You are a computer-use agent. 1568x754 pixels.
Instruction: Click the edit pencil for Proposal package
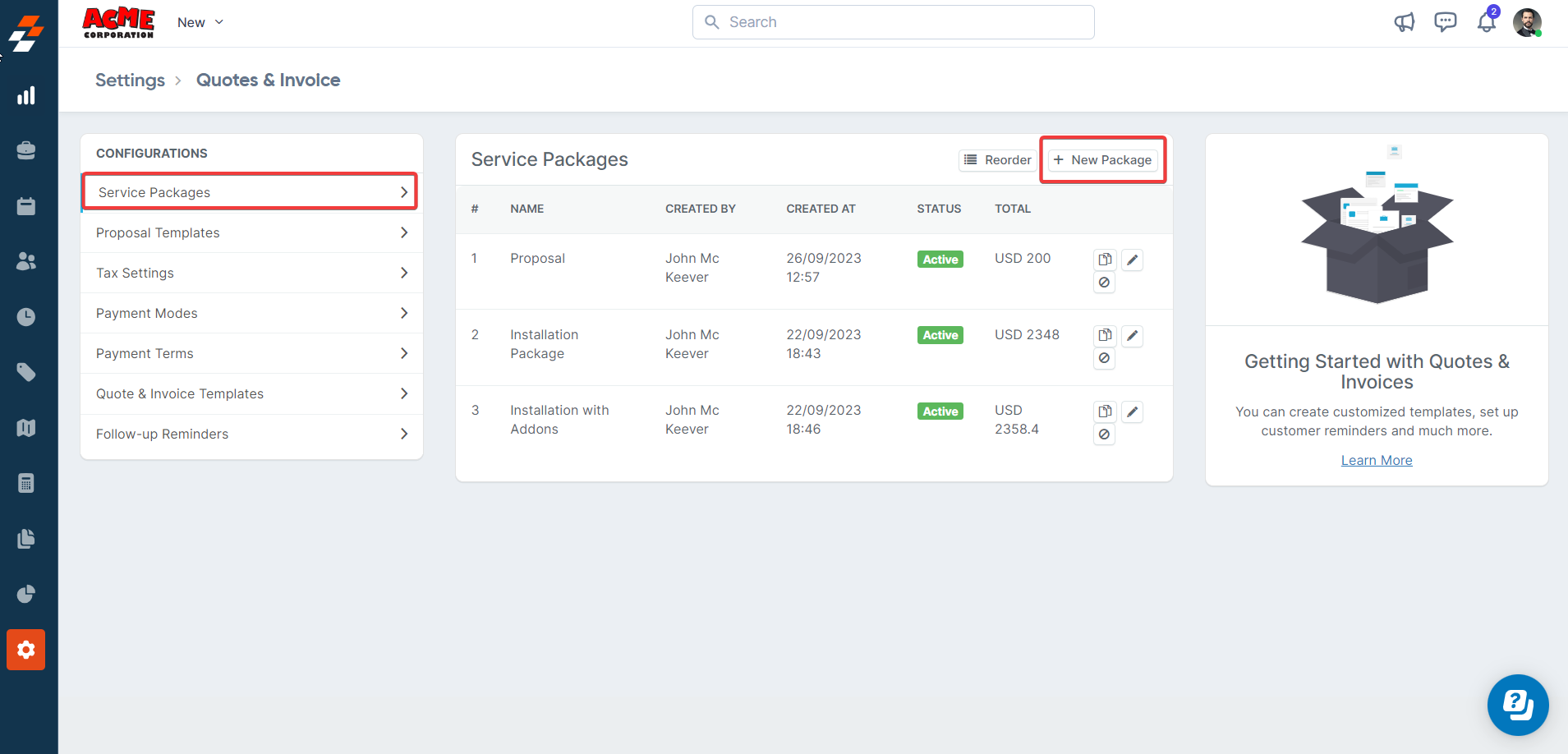tap(1132, 260)
